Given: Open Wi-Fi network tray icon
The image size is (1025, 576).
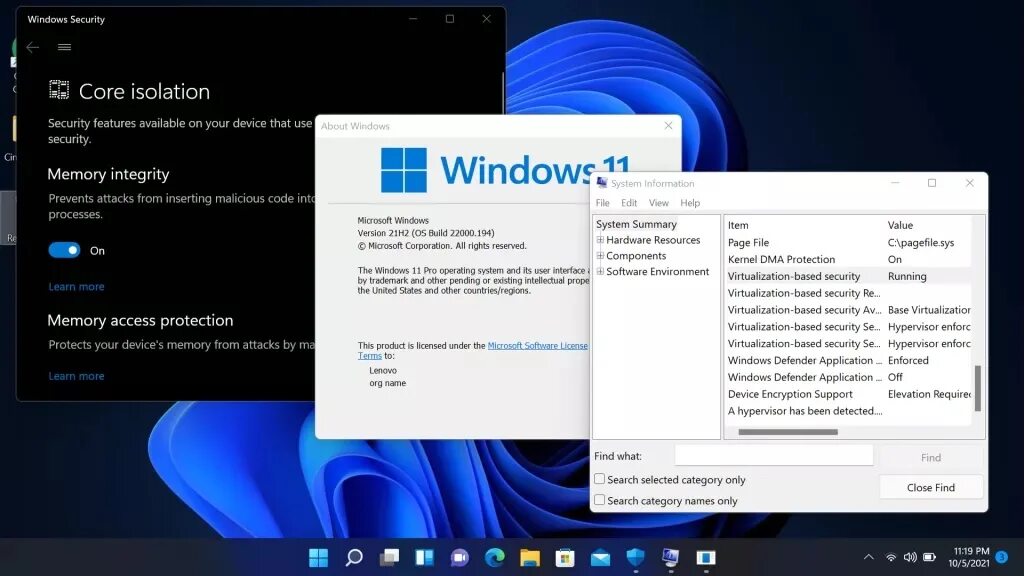Looking at the screenshot, I should (x=890, y=558).
